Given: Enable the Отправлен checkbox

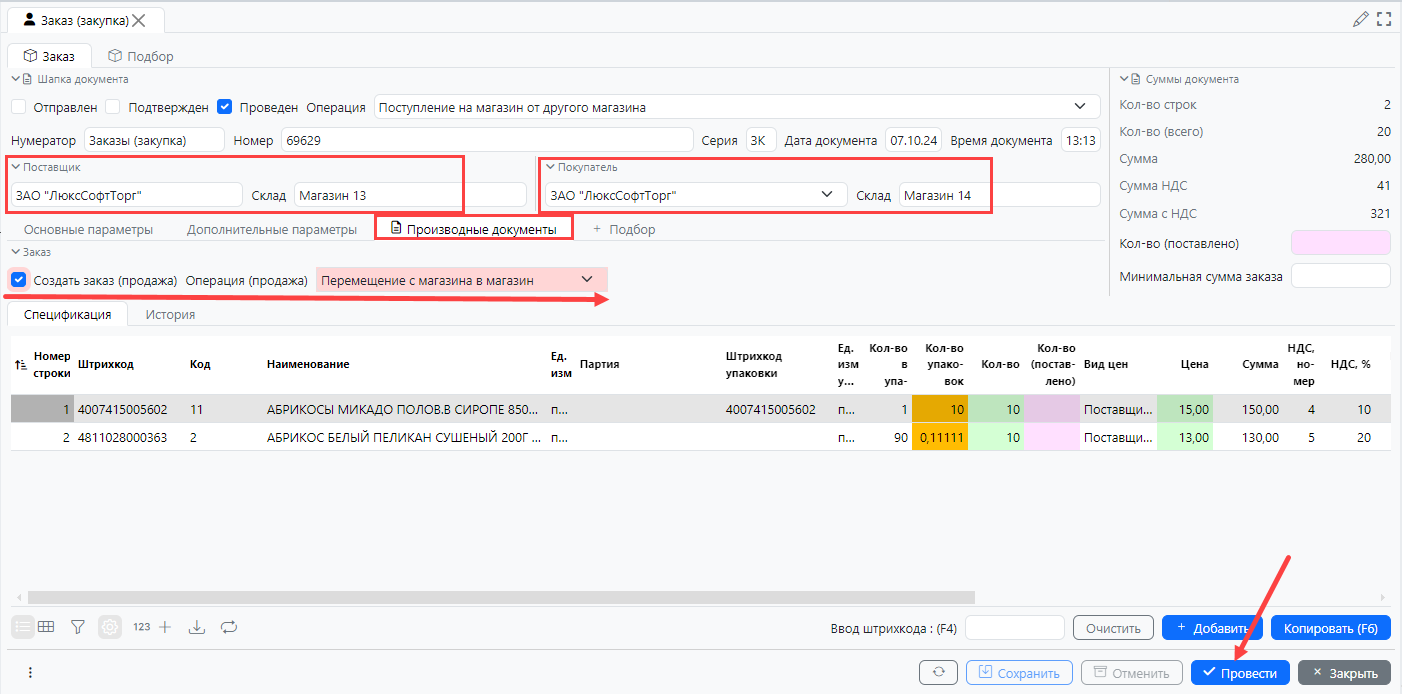Looking at the screenshot, I should [x=19, y=107].
